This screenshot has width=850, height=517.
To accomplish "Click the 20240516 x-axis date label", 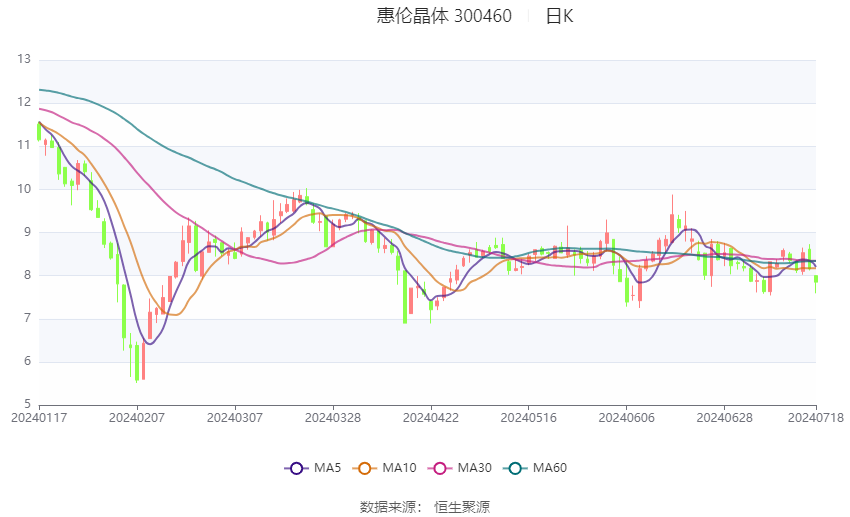I will [x=529, y=418].
